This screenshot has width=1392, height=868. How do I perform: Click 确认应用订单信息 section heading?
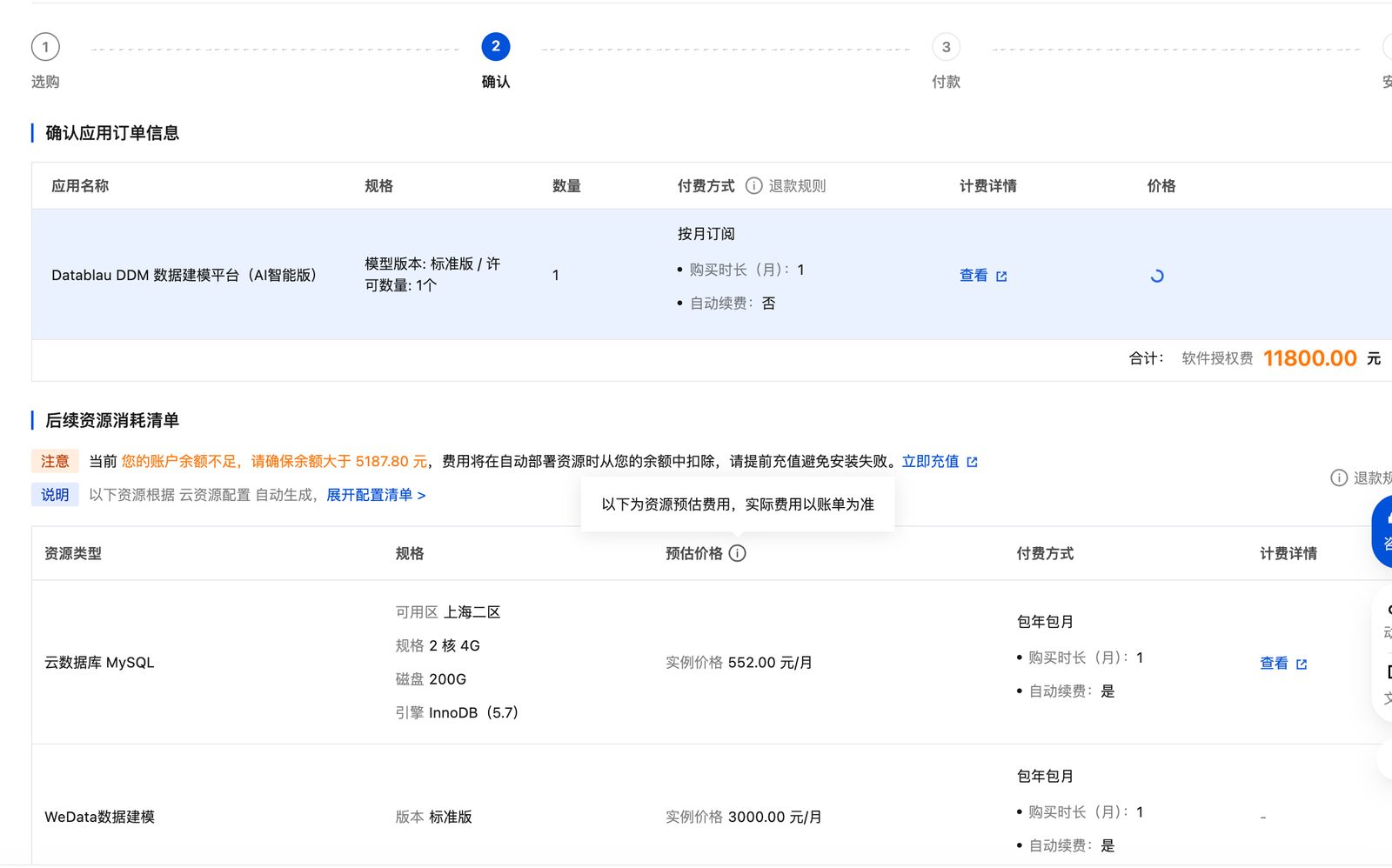pos(112,133)
